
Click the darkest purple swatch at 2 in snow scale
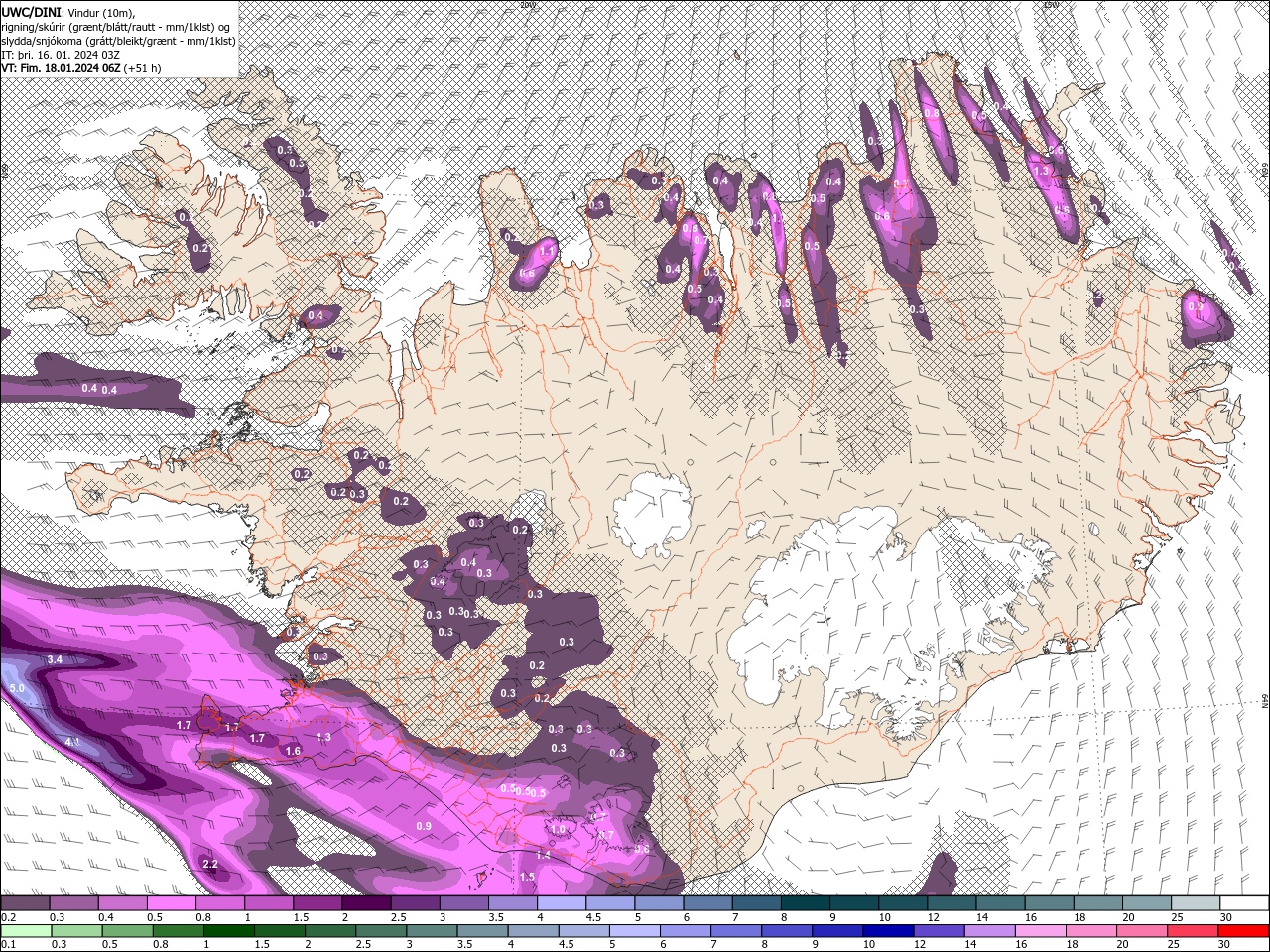tap(365, 903)
